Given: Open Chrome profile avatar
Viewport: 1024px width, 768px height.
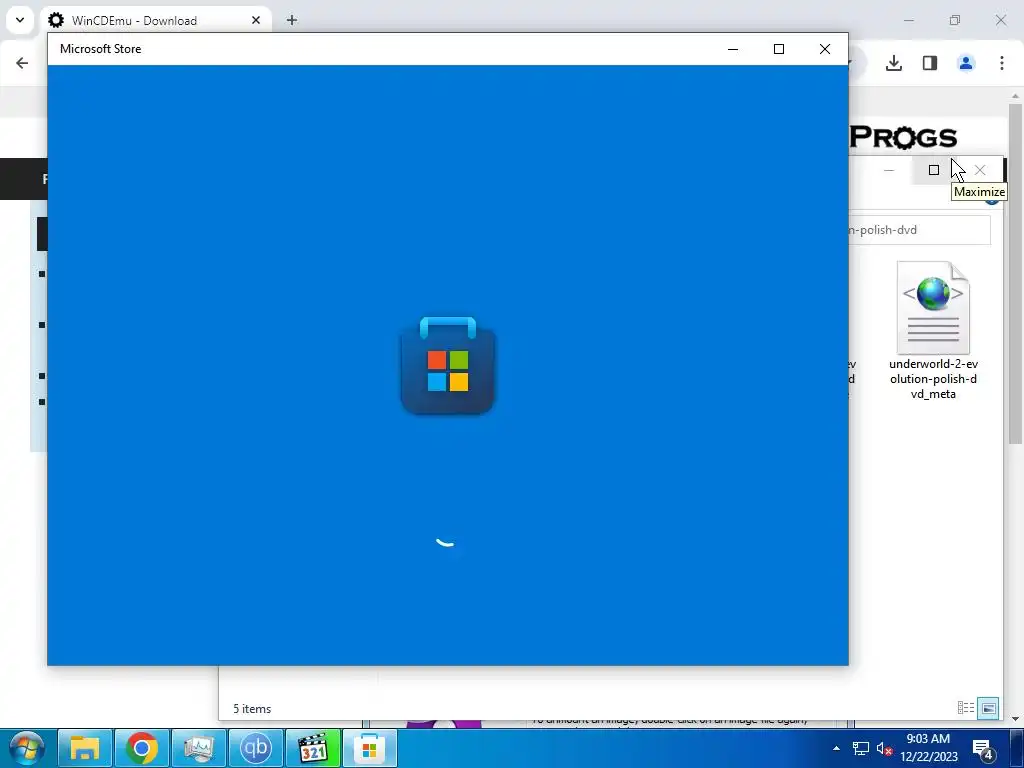Looking at the screenshot, I should (965, 63).
